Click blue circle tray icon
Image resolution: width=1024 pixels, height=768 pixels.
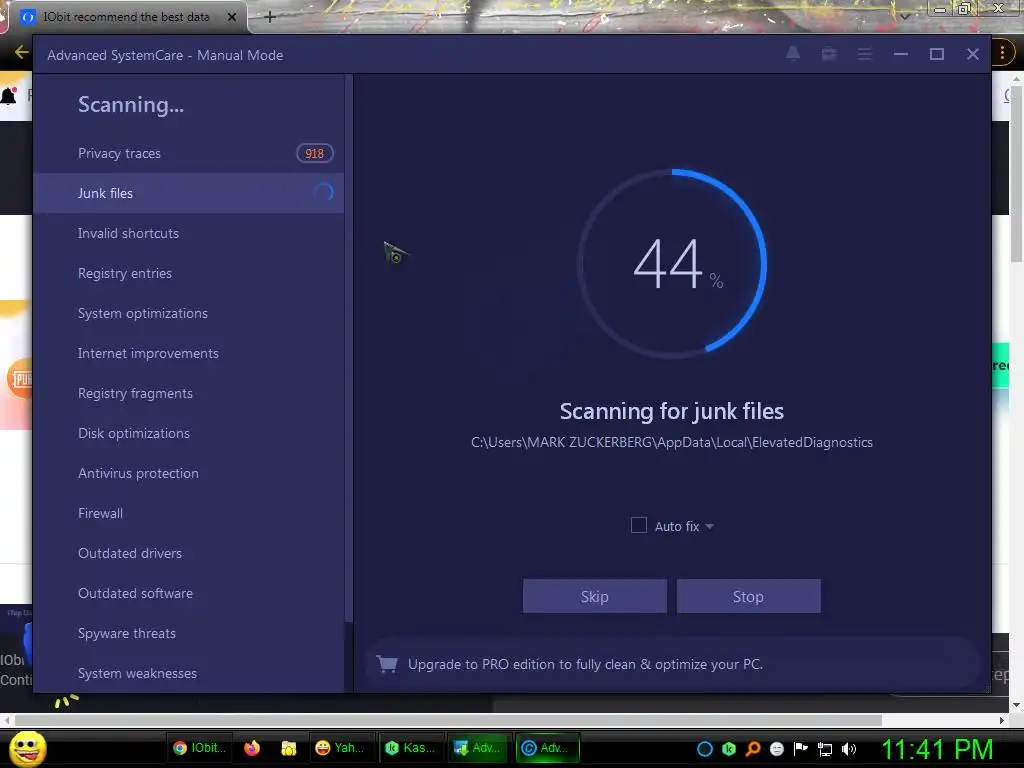point(705,749)
